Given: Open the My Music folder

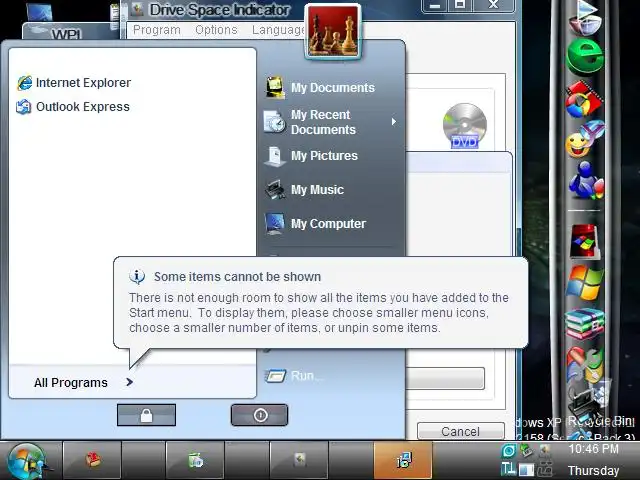Looking at the screenshot, I should (304, 190).
